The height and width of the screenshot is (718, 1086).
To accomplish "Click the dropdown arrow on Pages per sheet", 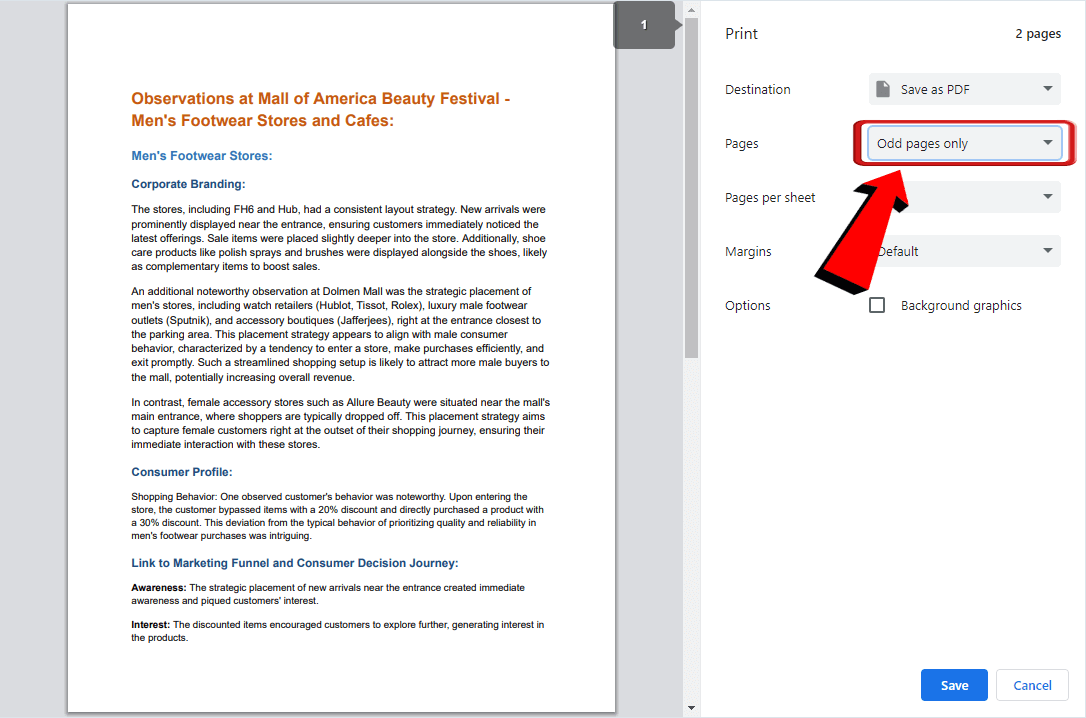I will (x=1048, y=197).
